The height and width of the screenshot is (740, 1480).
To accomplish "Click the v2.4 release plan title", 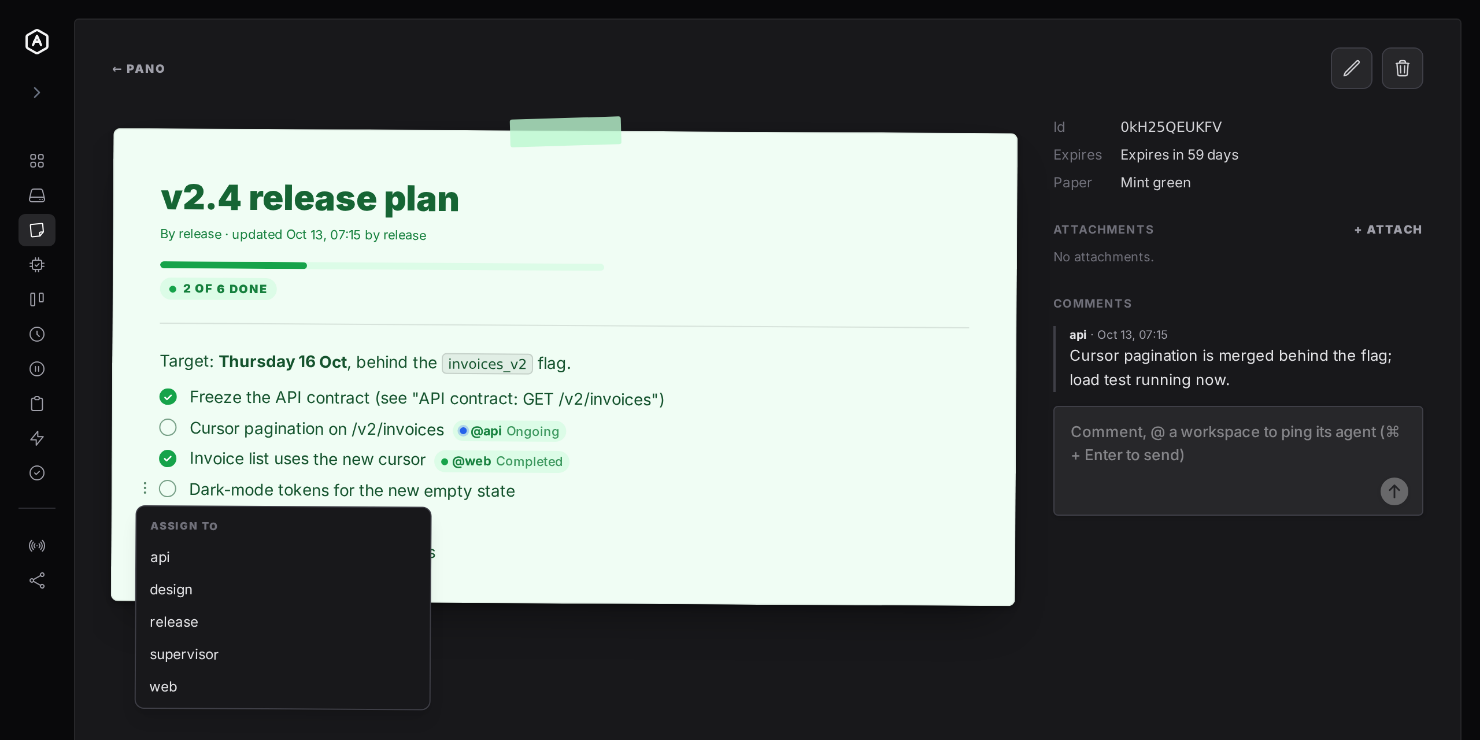I will 310,198.
